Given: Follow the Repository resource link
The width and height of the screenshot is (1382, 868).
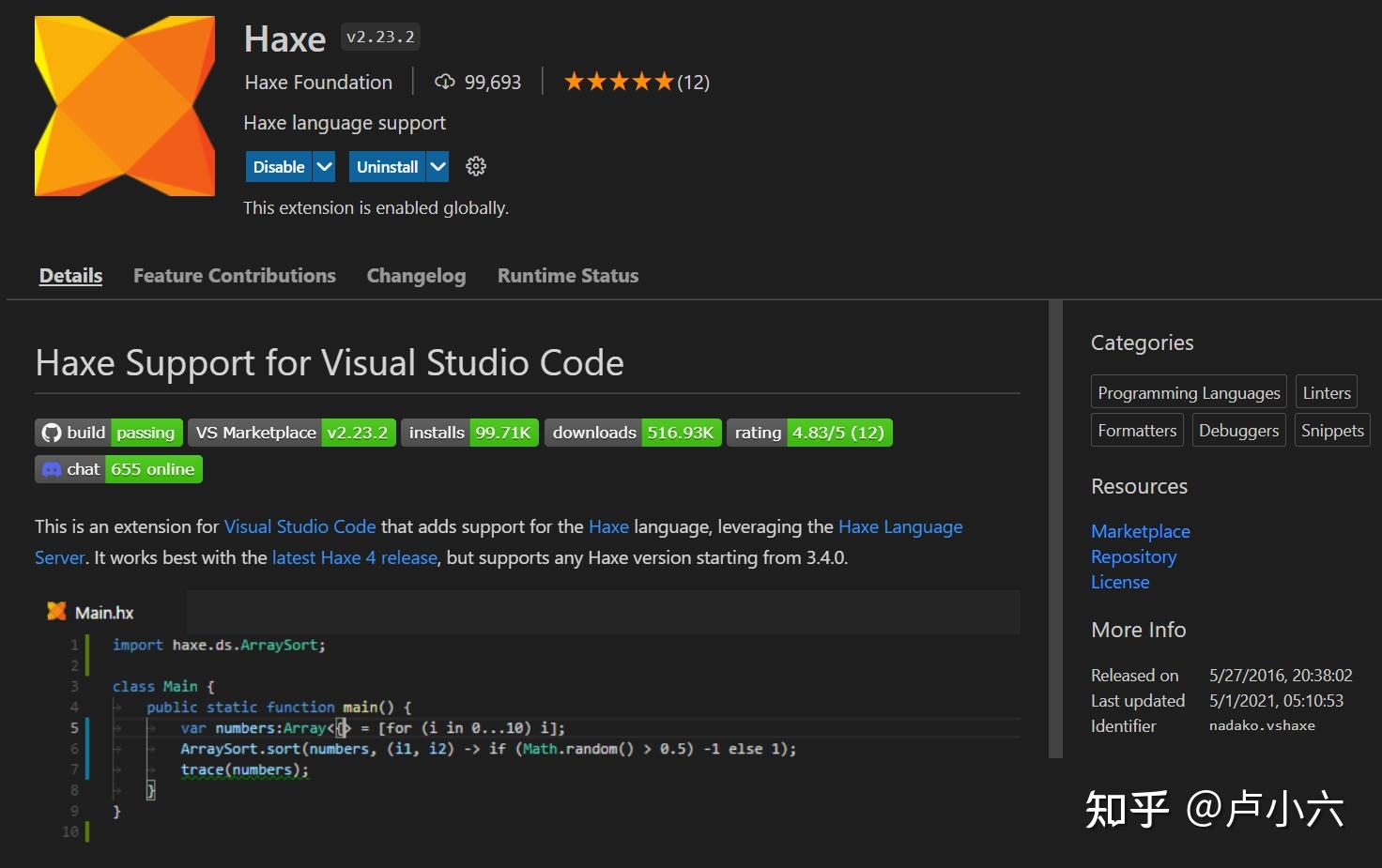Looking at the screenshot, I should (x=1133, y=556).
